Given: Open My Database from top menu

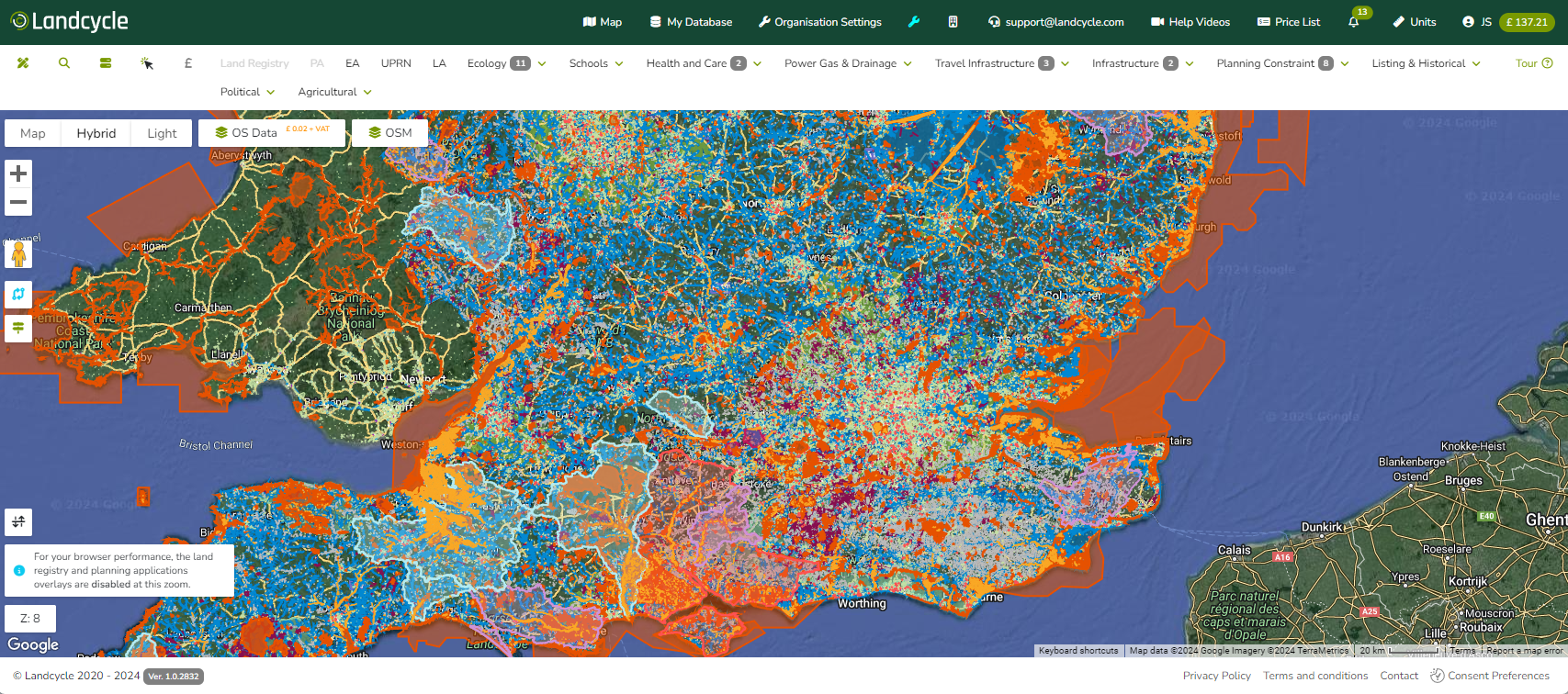Looking at the screenshot, I should [691, 22].
